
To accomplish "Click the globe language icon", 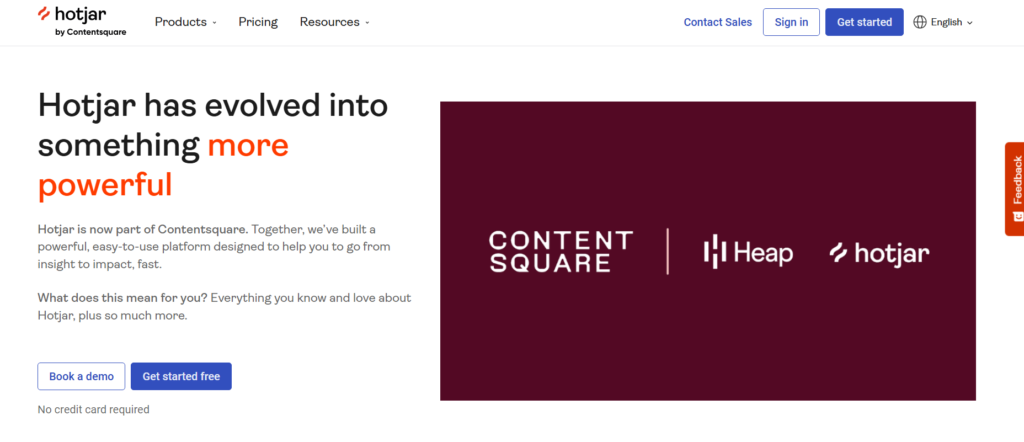I will tap(919, 22).
